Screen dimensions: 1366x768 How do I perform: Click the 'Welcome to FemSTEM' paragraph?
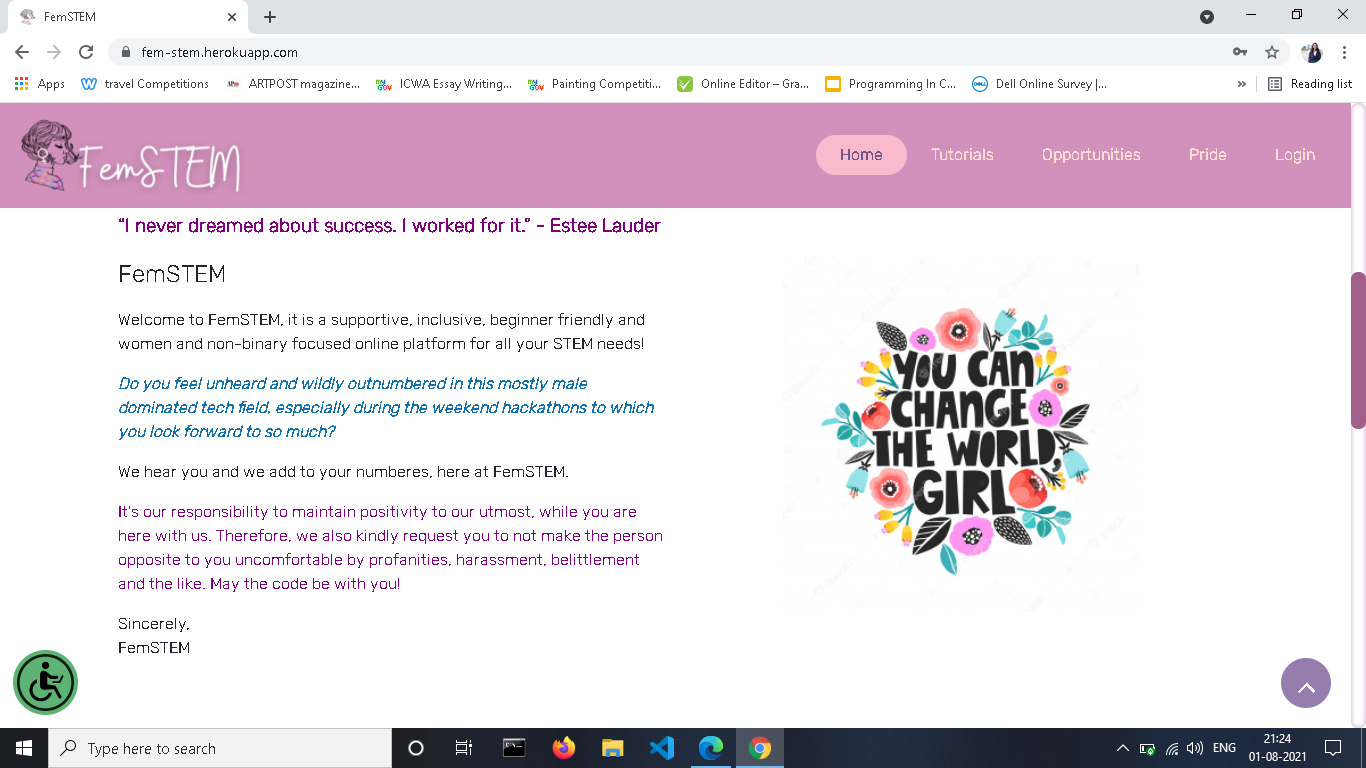coord(381,332)
